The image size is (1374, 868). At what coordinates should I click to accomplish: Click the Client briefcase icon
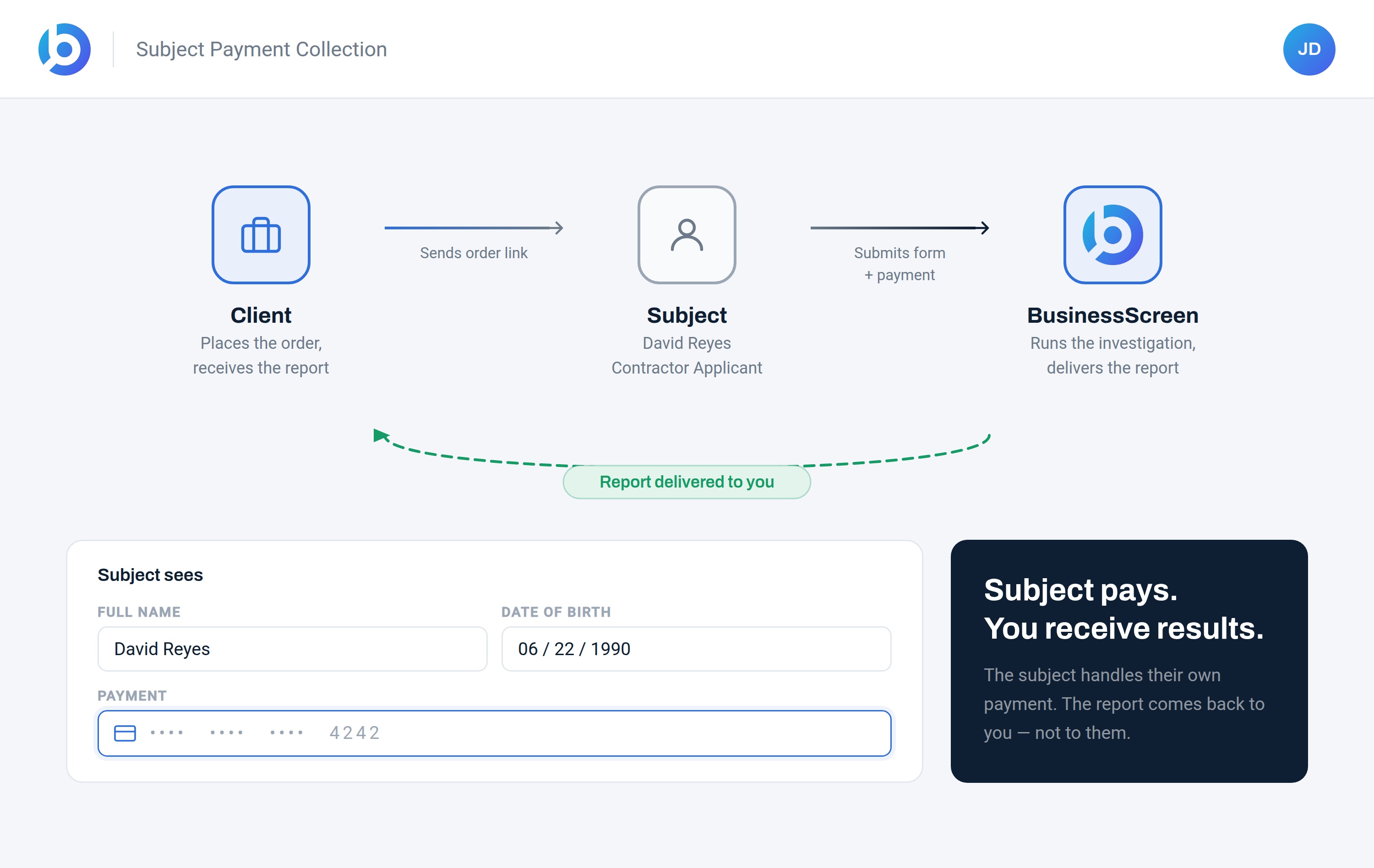point(261,234)
